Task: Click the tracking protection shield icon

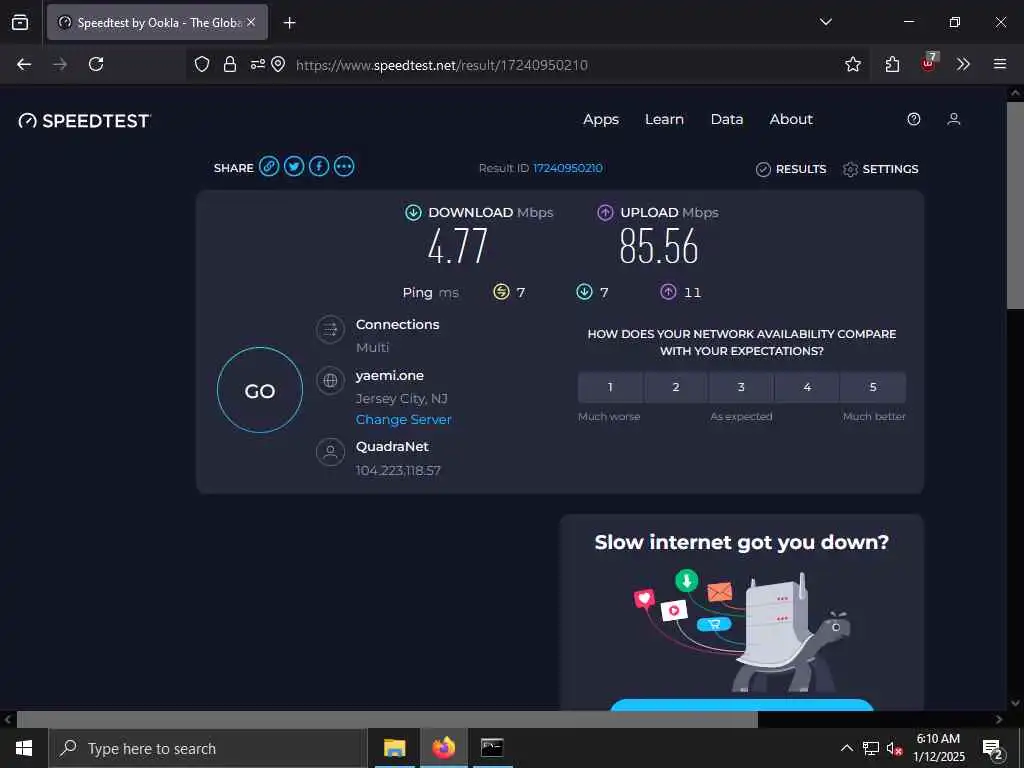Action: pos(202,64)
